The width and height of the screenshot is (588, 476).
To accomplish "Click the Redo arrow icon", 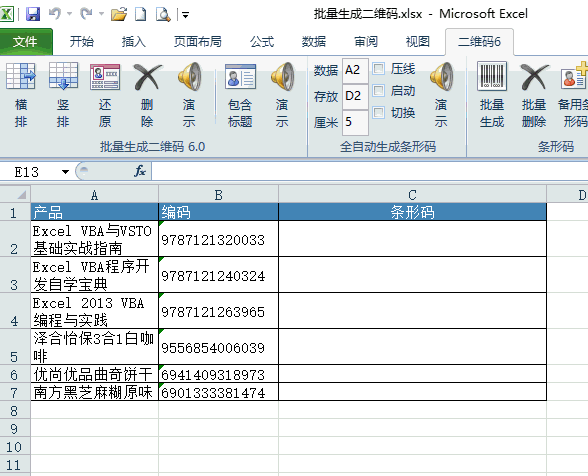I will 86,14.
